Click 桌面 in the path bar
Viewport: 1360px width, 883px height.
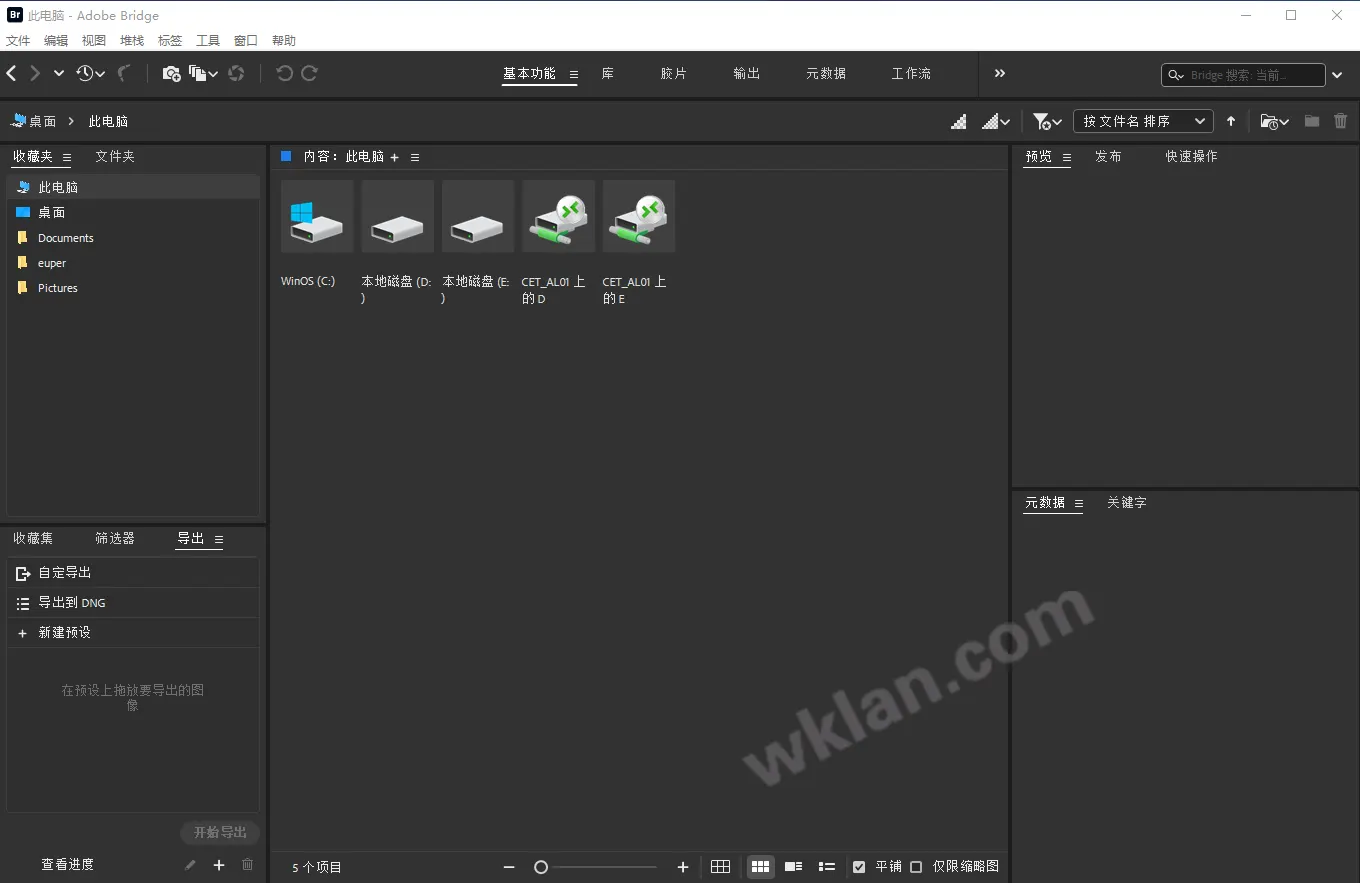coord(34,121)
